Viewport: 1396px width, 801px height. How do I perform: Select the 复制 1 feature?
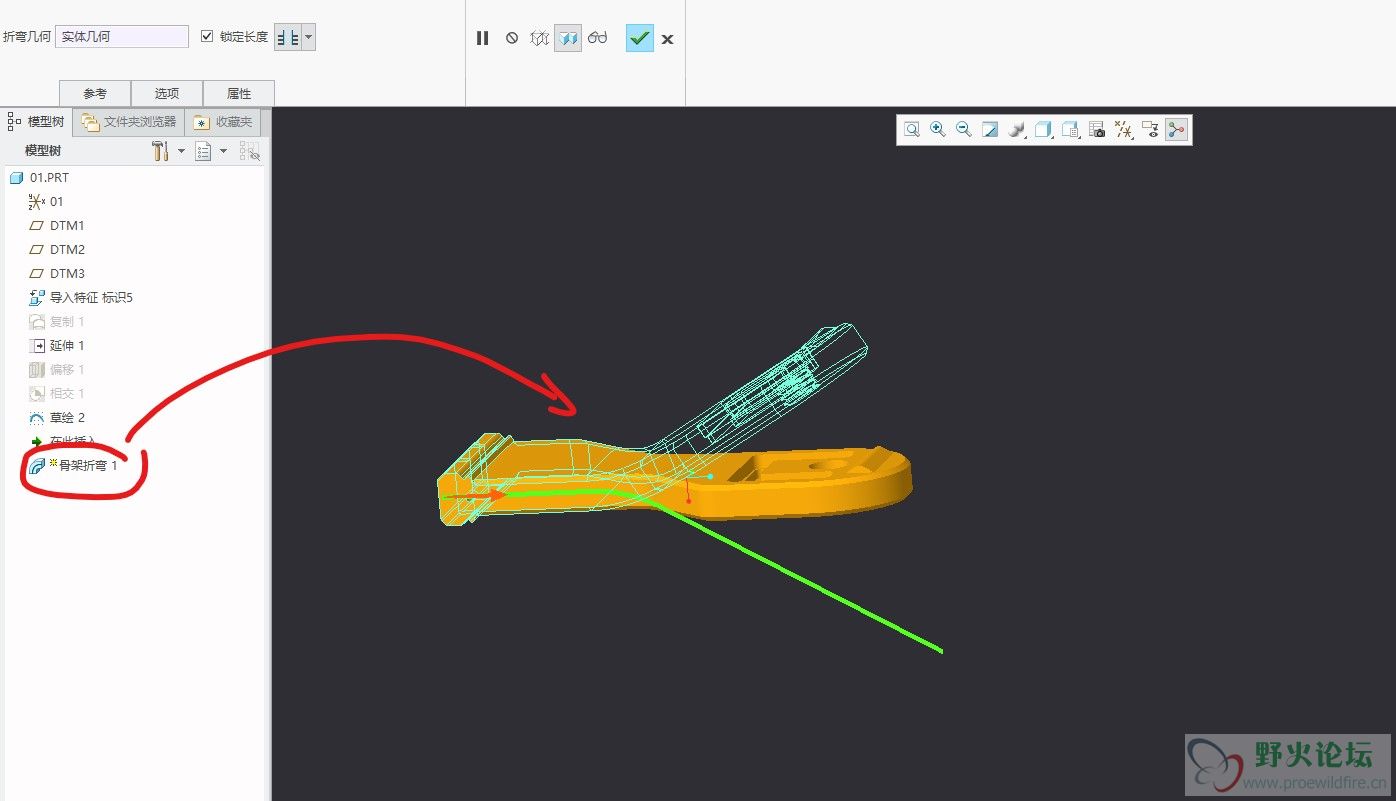click(x=67, y=321)
